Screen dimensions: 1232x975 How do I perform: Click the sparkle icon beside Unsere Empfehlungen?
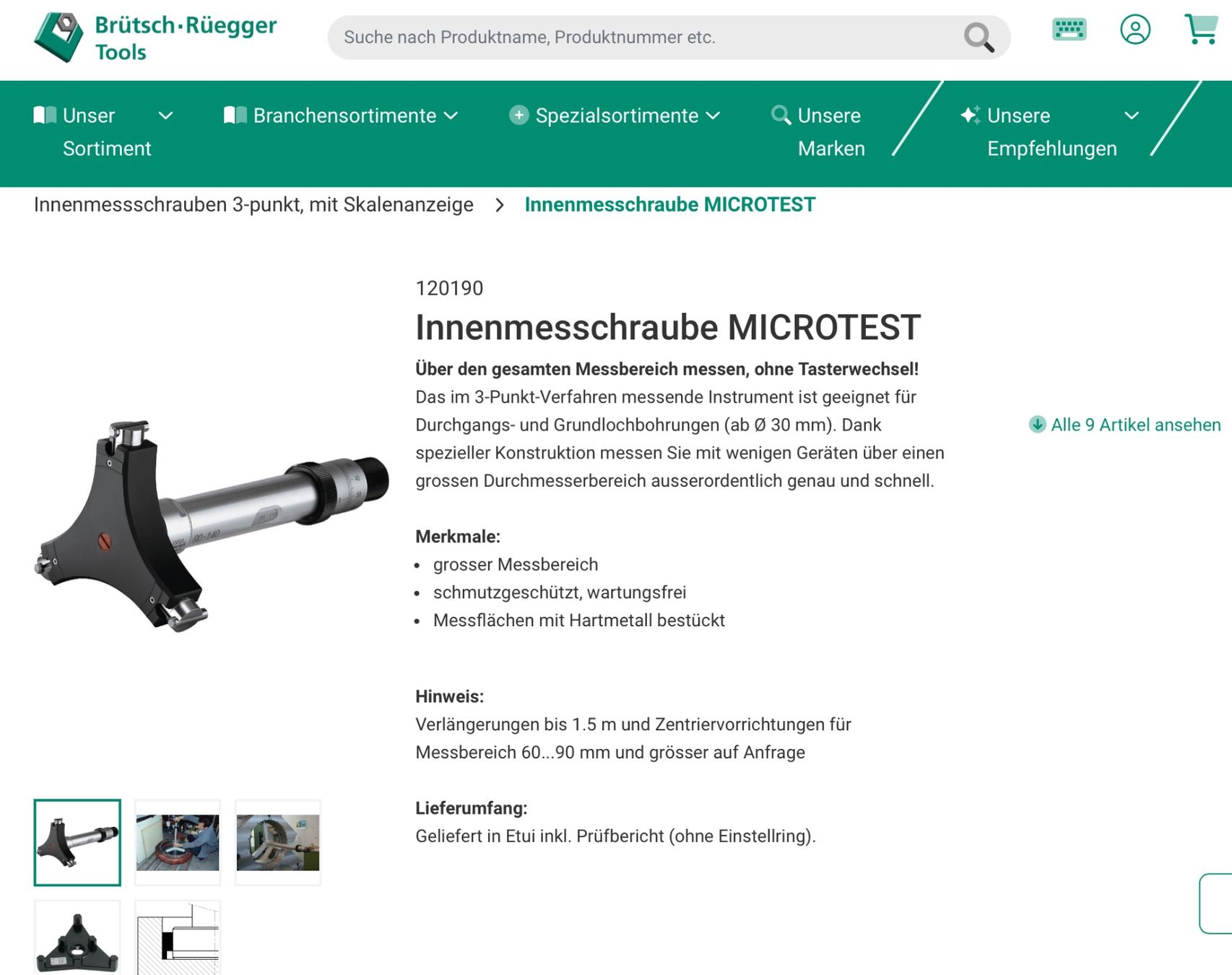(971, 115)
